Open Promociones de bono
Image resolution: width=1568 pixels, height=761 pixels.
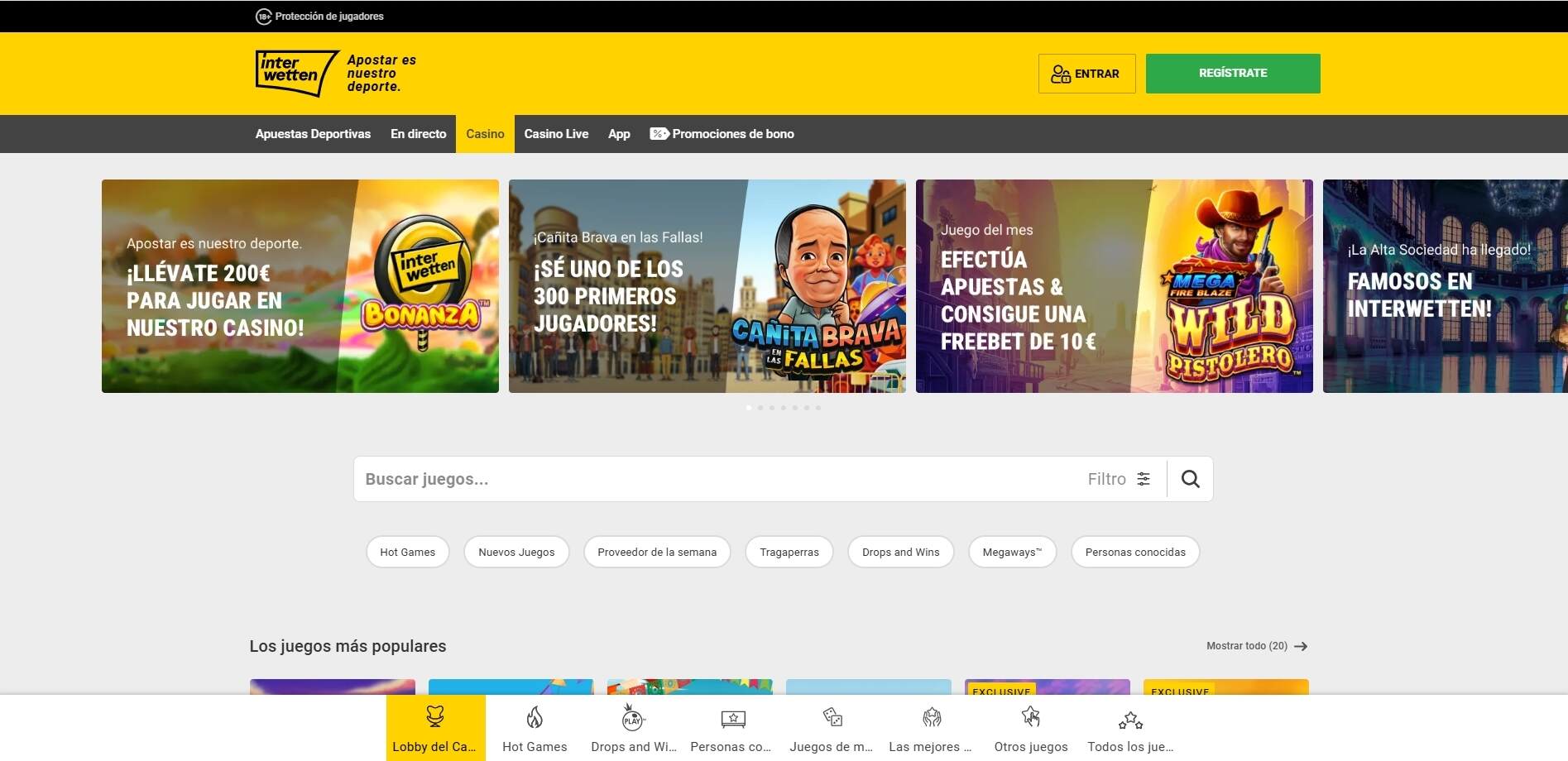coord(722,134)
